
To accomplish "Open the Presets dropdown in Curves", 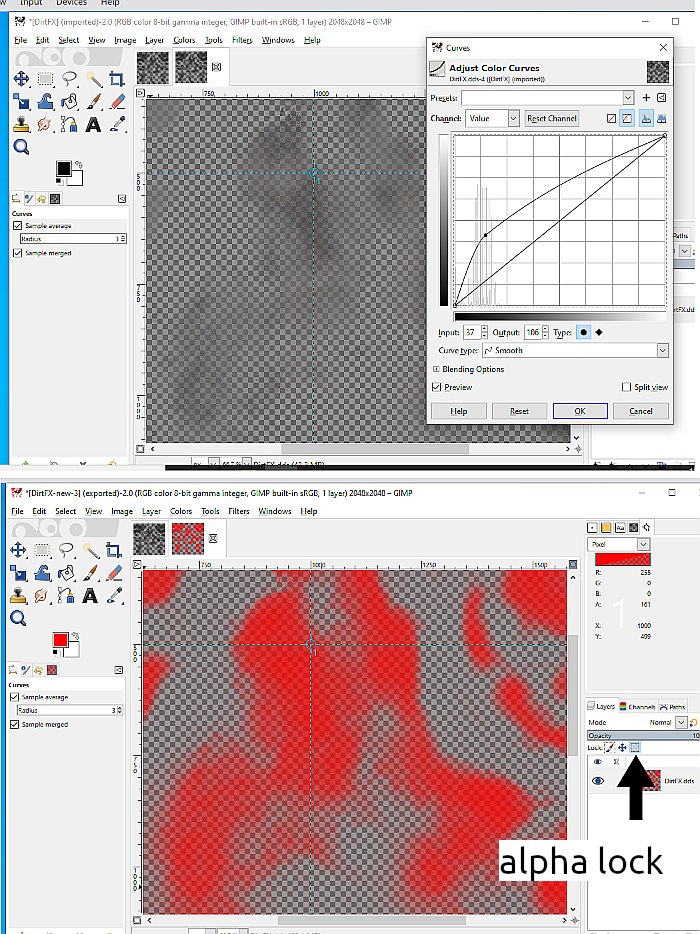I will point(628,98).
